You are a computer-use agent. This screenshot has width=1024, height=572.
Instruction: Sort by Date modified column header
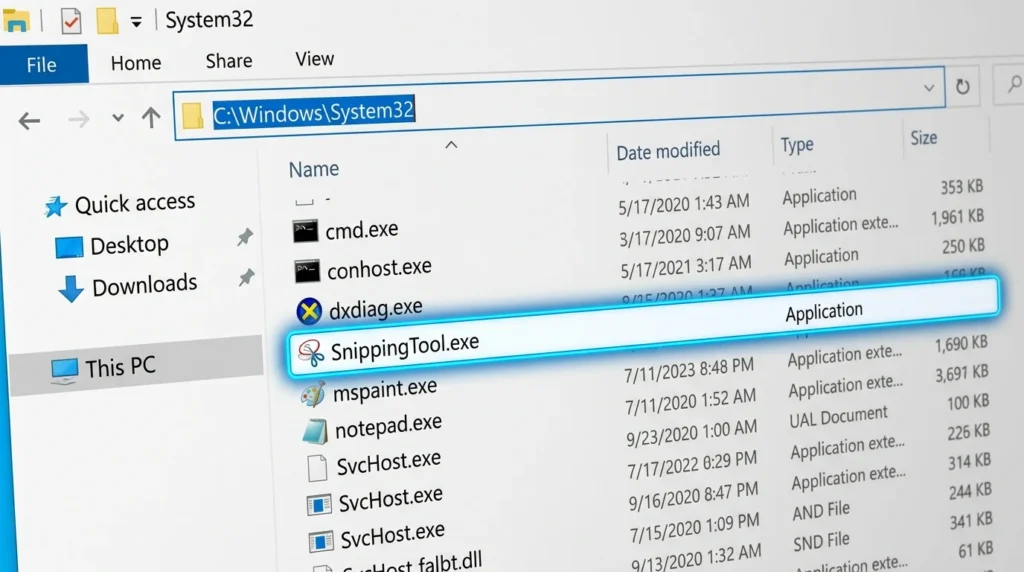click(x=668, y=151)
